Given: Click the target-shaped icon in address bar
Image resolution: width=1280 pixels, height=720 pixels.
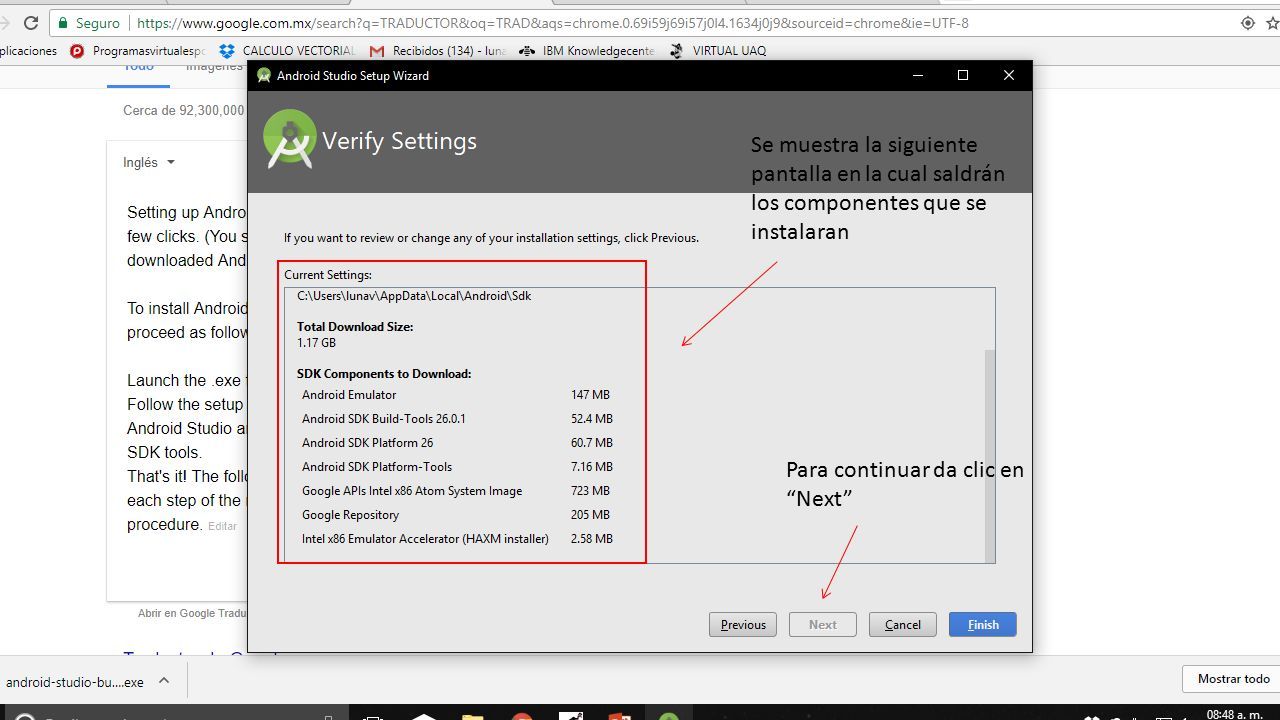Looking at the screenshot, I should coord(1247,23).
